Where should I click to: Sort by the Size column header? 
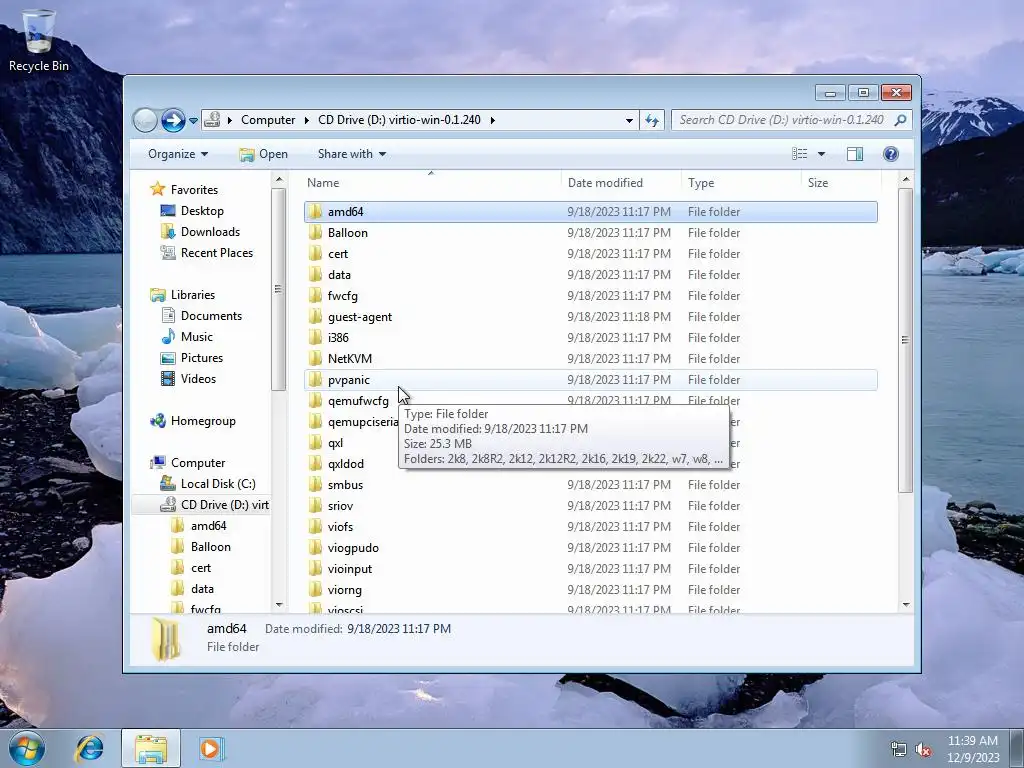pos(840,183)
